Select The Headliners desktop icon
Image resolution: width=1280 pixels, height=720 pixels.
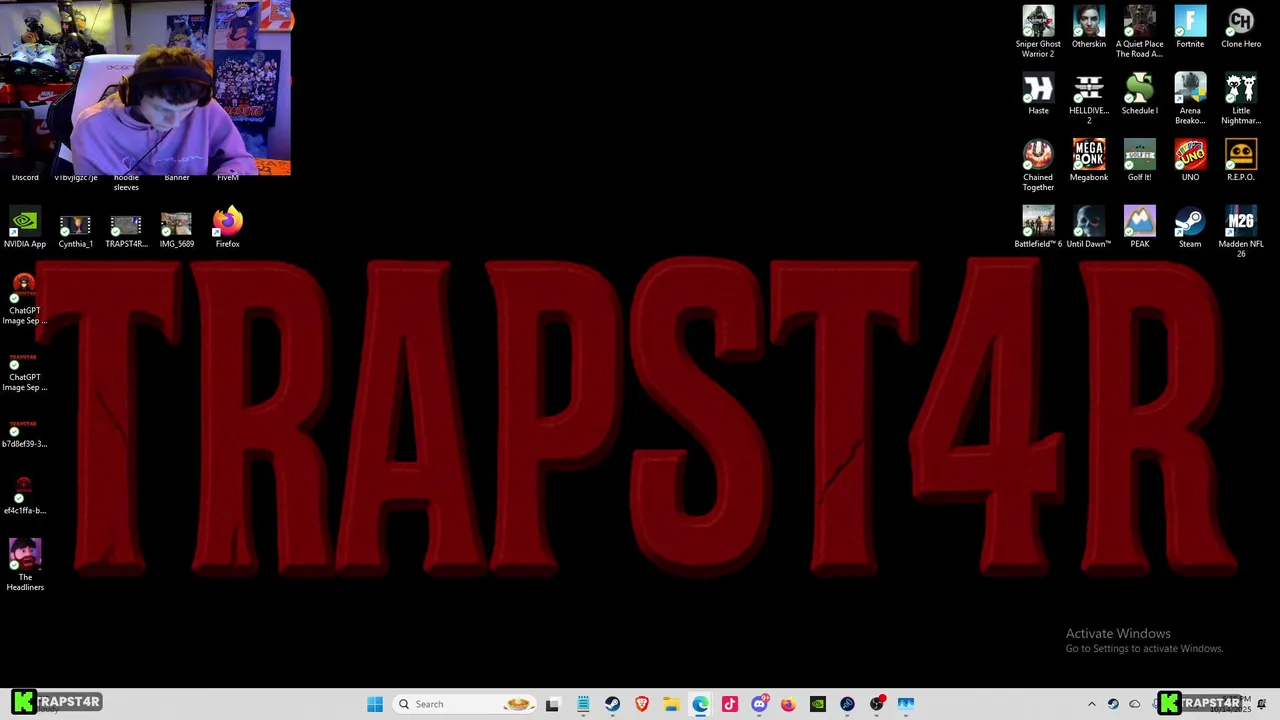coord(25,565)
